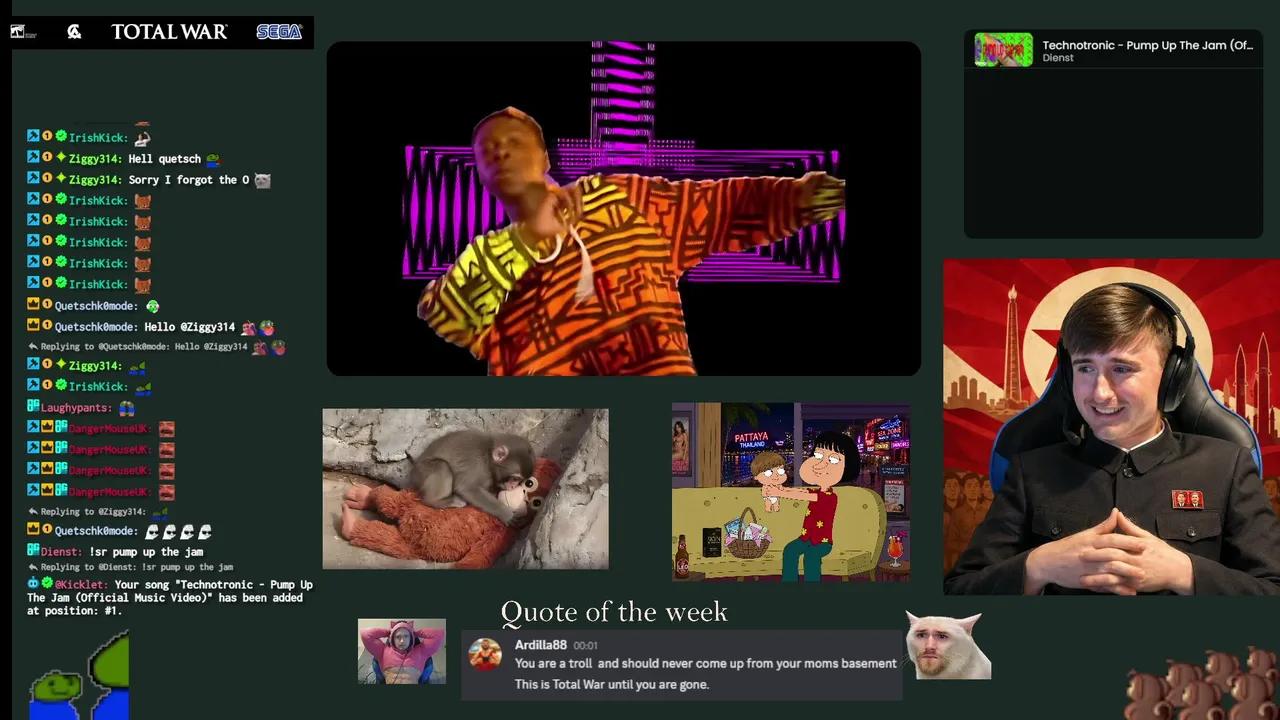Click the squirrel group graphic in the bottom-right corner
The height and width of the screenshot is (720, 1280).
pos(1203,685)
